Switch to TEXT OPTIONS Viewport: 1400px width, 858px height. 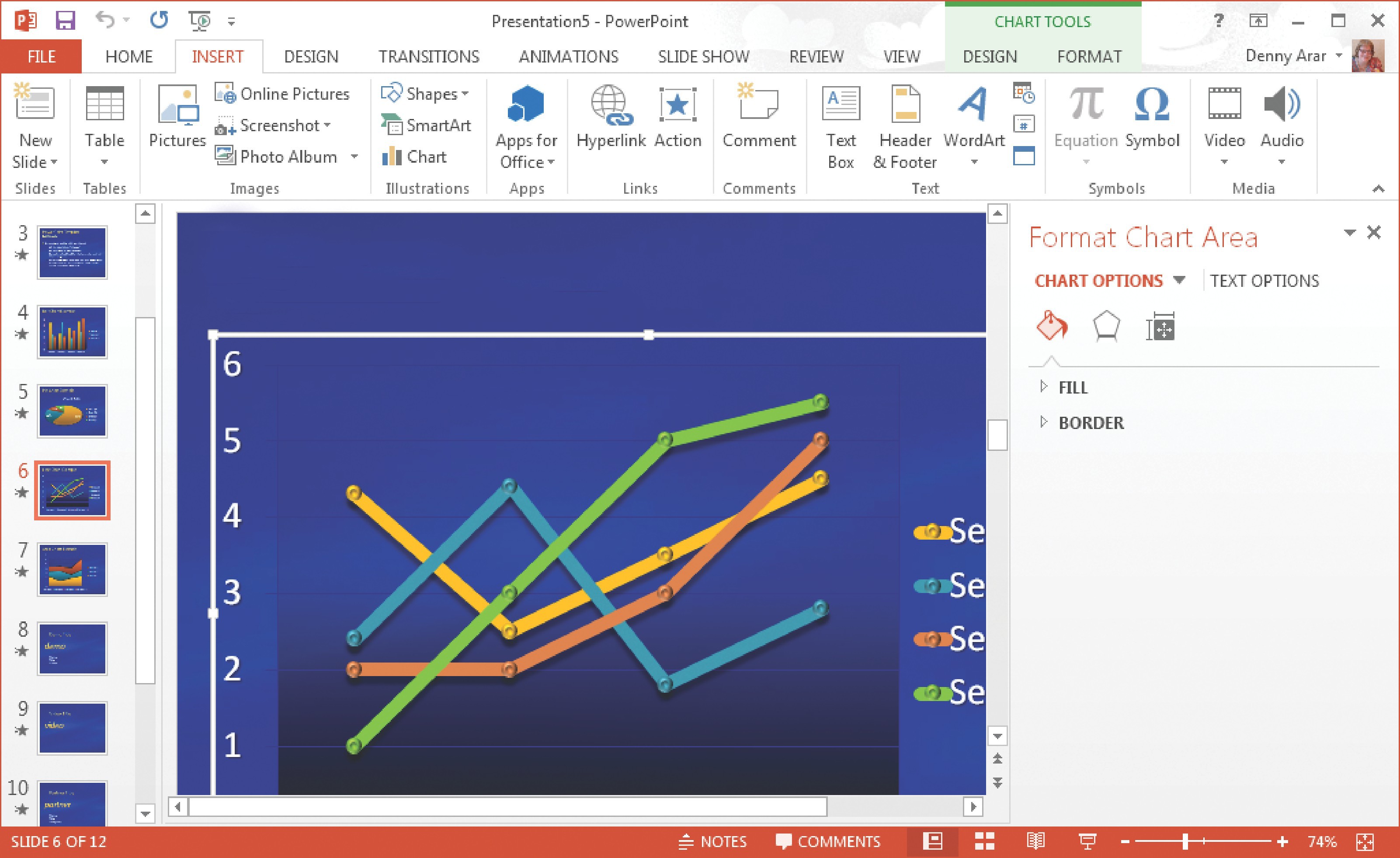point(1264,281)
